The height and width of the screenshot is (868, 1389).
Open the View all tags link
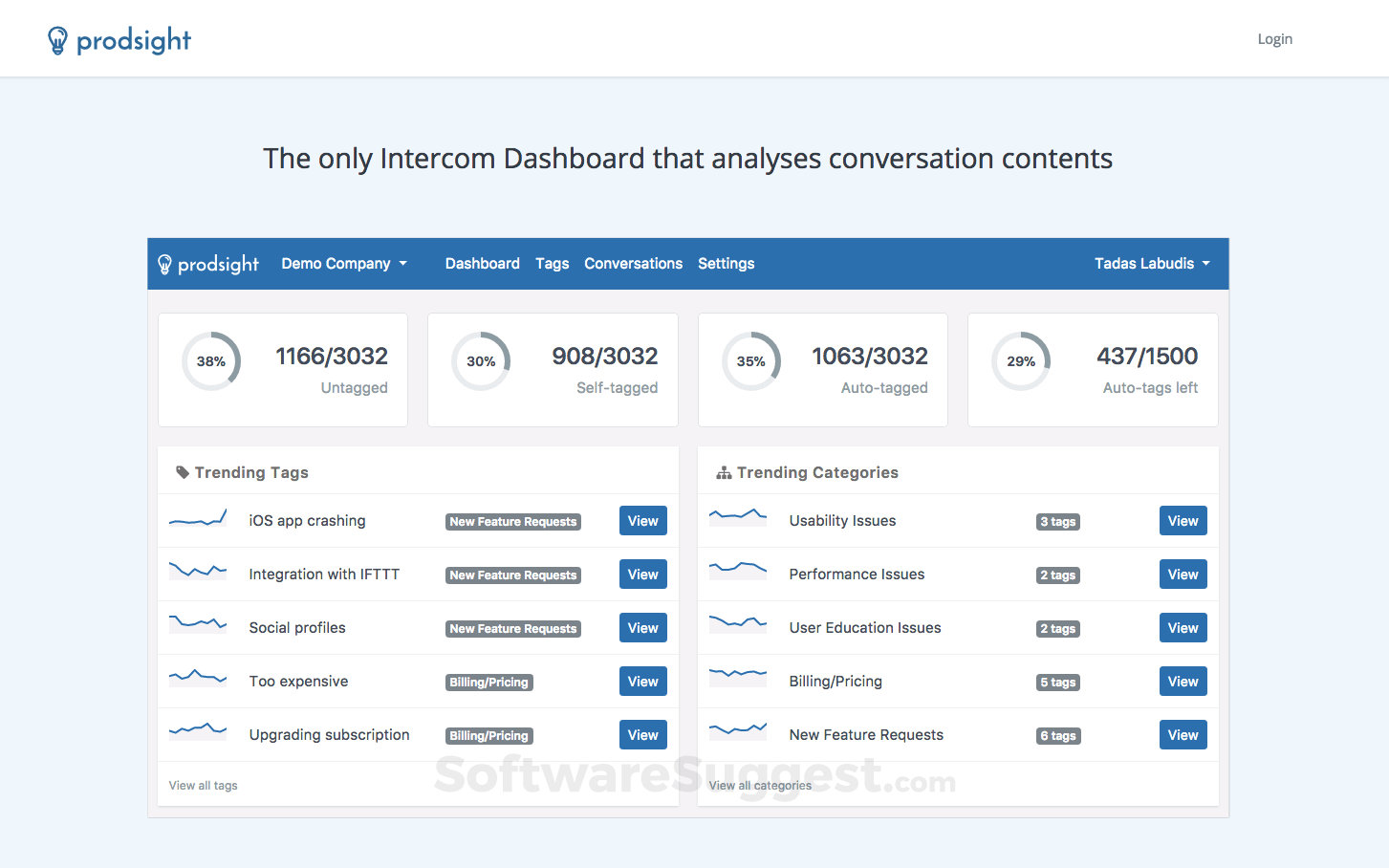[x=204, y=786]
